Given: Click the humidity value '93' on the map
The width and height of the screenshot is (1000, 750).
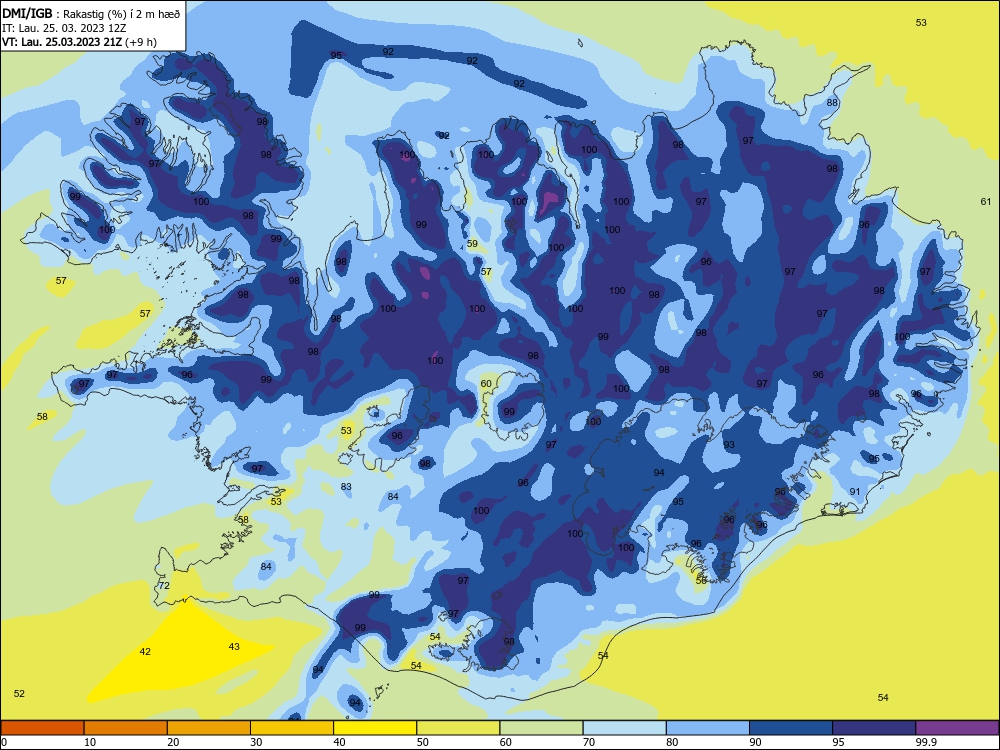Looking at the screenshot, I should coord(729,445).
